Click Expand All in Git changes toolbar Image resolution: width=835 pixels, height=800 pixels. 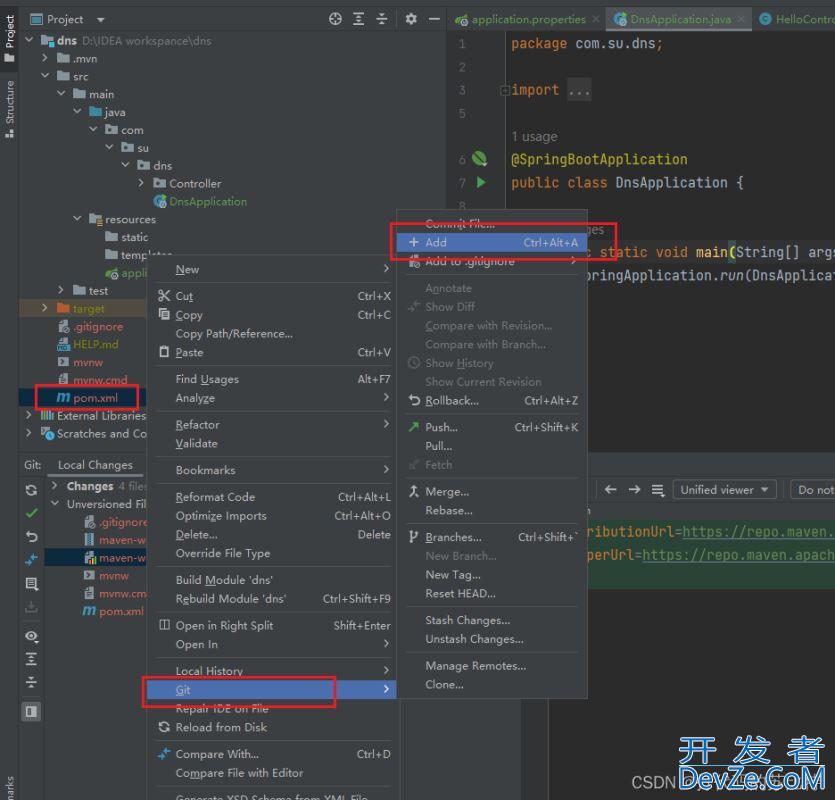(x=31, y=659)
